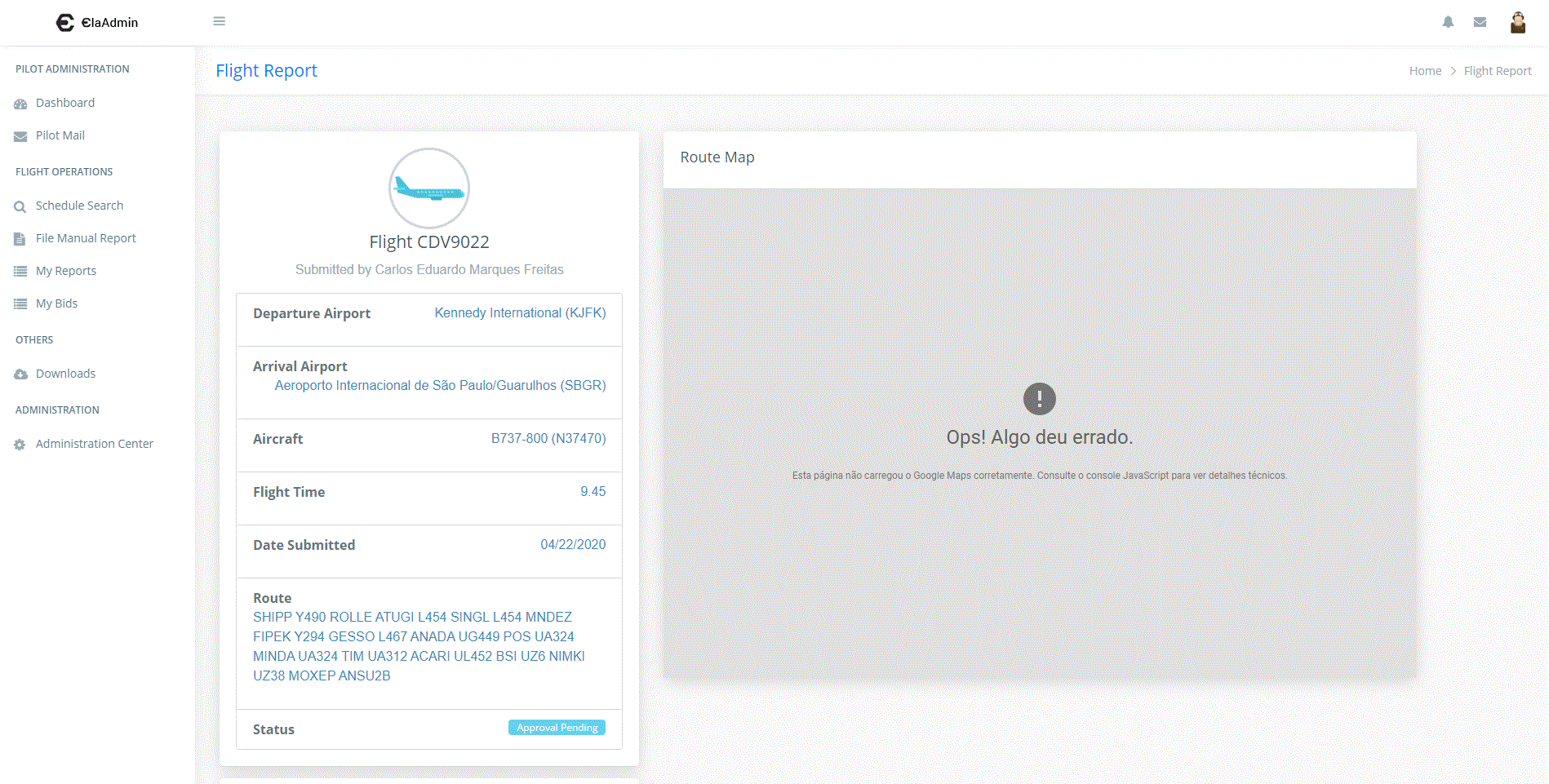Open My Reports from sidebar
Image resolution: width=1549 pixels, height=784 pixels.
click(65, 271)
